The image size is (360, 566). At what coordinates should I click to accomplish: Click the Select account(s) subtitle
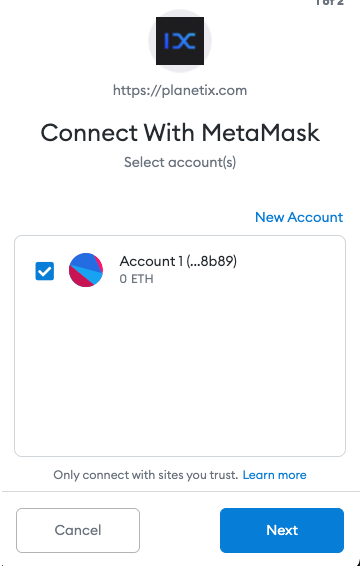(180, 162)
